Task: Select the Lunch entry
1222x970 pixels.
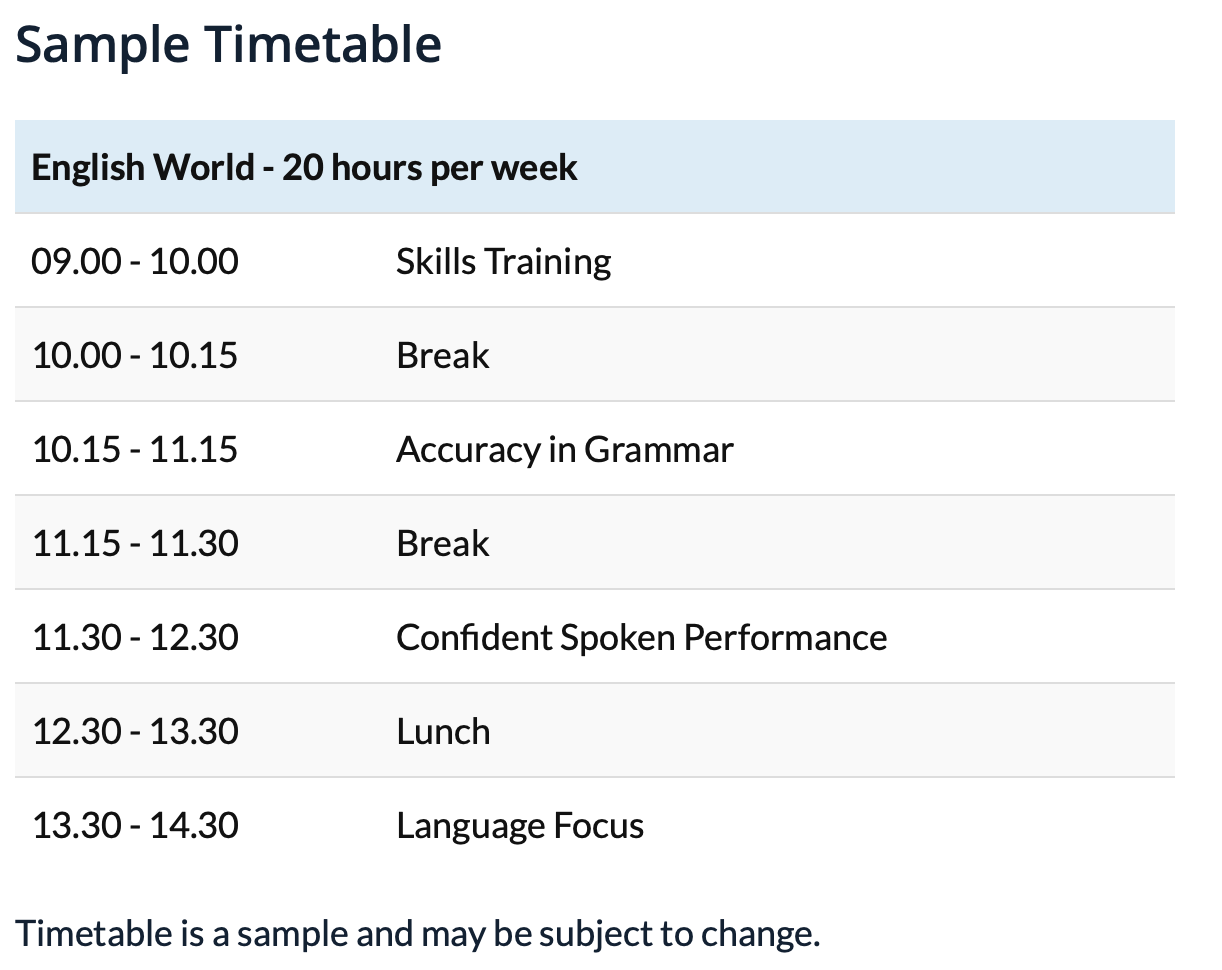Action: coord(443,732)
